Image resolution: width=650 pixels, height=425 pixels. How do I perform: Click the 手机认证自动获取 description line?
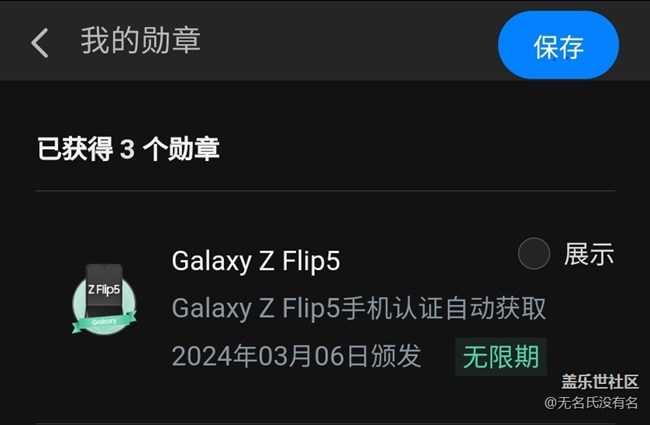tap(359, 308)
